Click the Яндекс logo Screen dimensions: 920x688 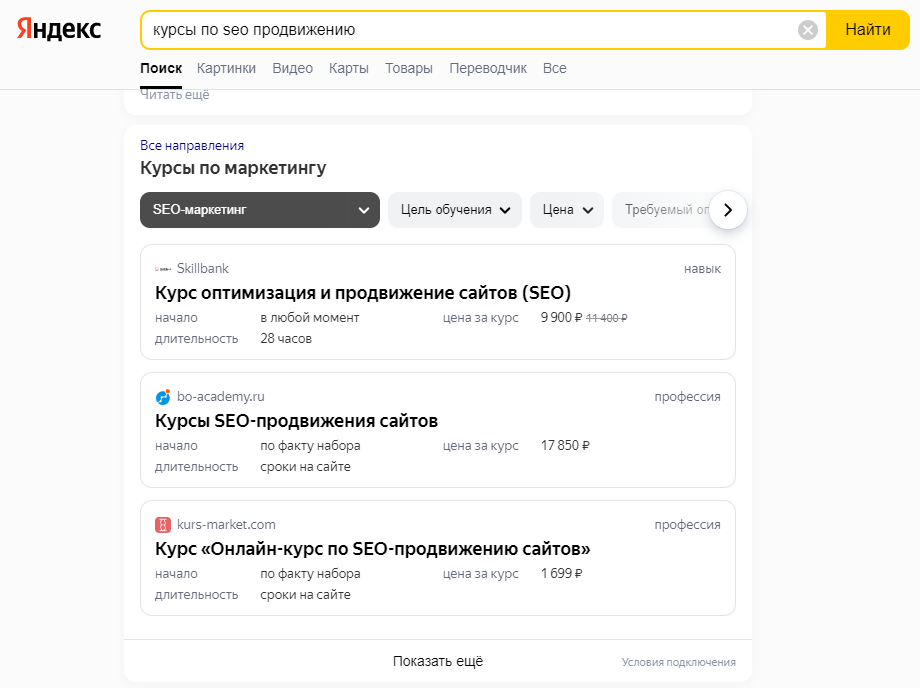coord(59,29)
